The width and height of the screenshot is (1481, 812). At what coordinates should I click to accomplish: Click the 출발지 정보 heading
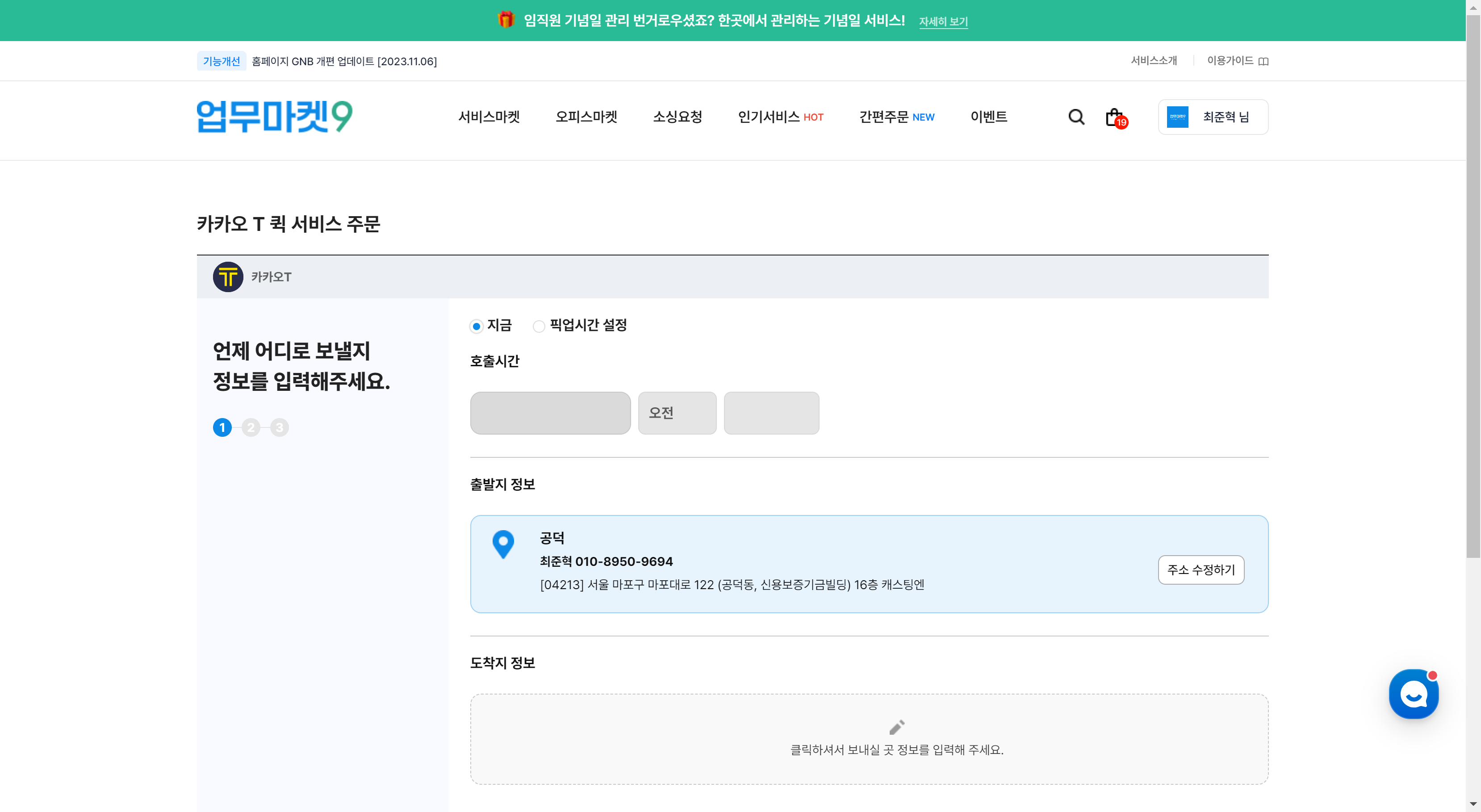click(x=502, y=484)
